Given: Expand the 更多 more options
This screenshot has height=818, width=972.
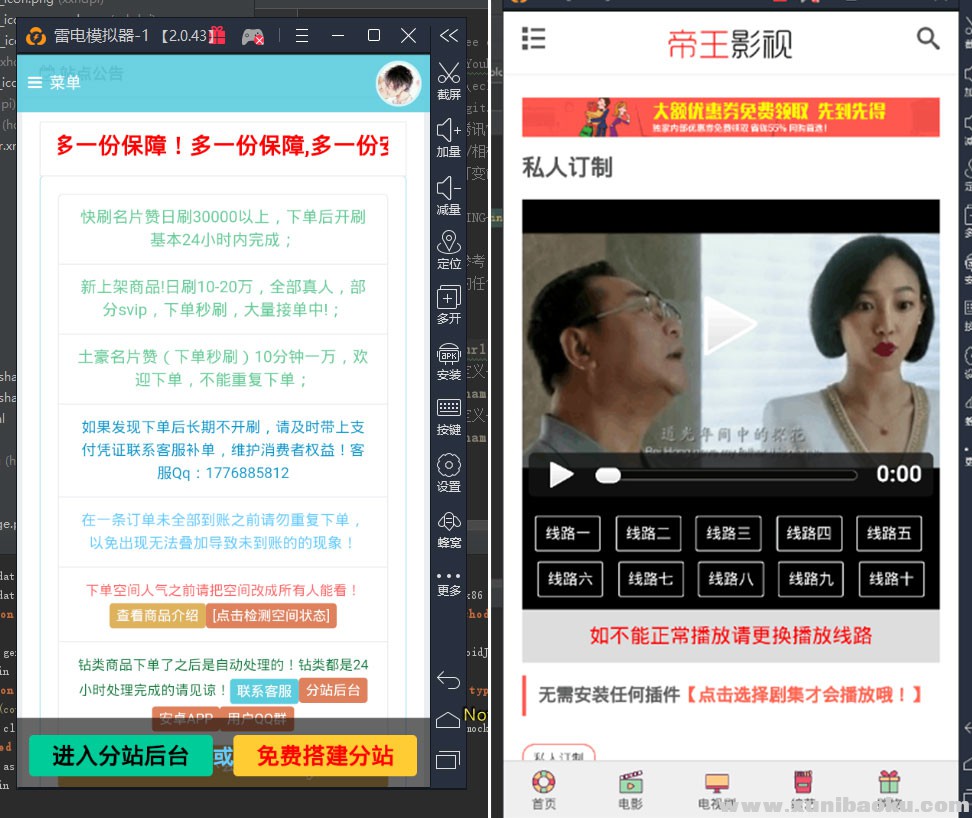Looking at the screenshot, I should [x=449, y=578].
